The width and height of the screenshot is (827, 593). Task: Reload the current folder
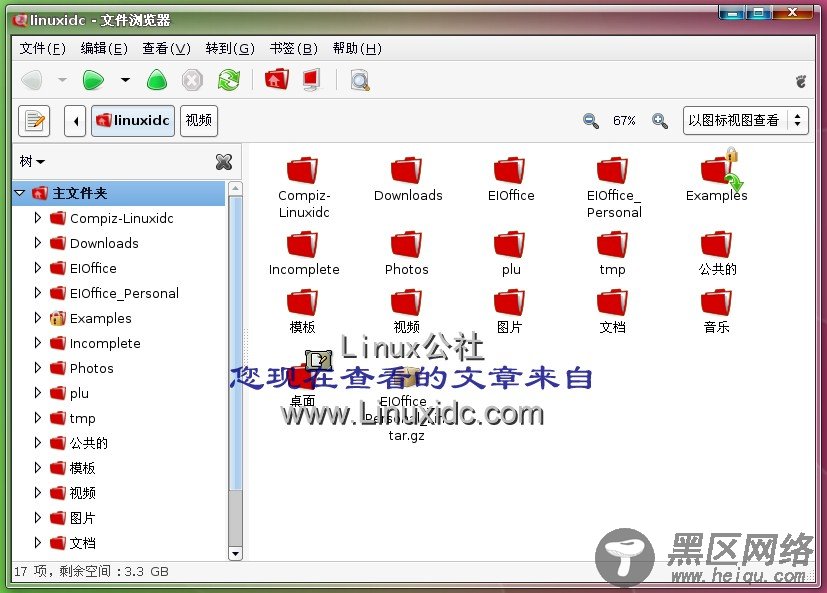[x=229, y=80]
